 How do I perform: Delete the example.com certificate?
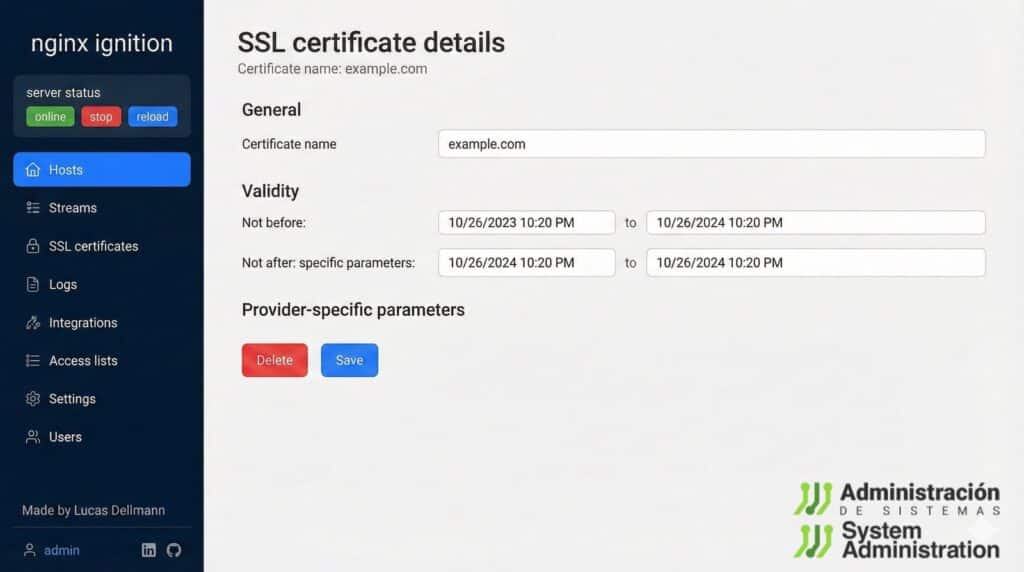274,360
